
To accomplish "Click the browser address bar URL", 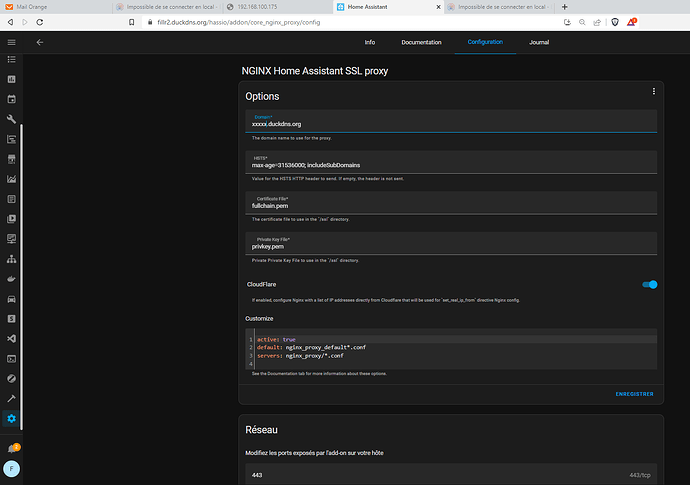I will click(239, 22).
